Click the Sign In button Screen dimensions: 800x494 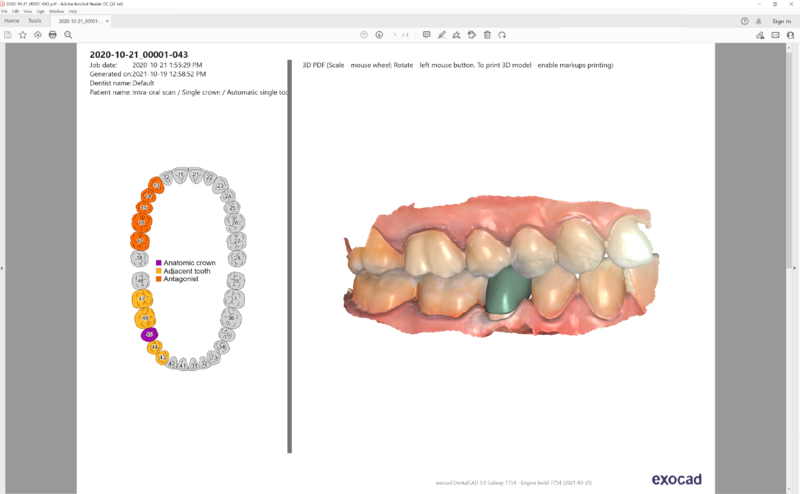tap(782, 21)
